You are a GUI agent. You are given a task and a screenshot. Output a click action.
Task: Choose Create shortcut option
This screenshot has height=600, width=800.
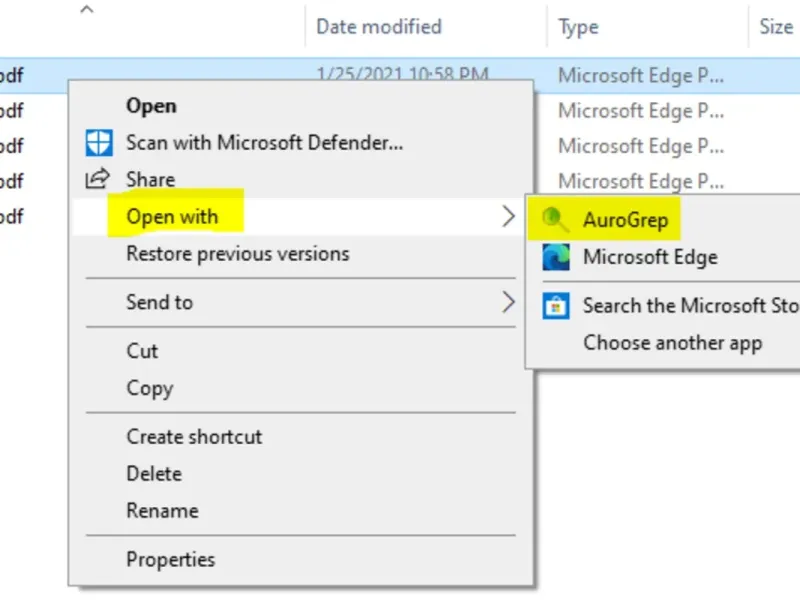click(x=194, y=436)
